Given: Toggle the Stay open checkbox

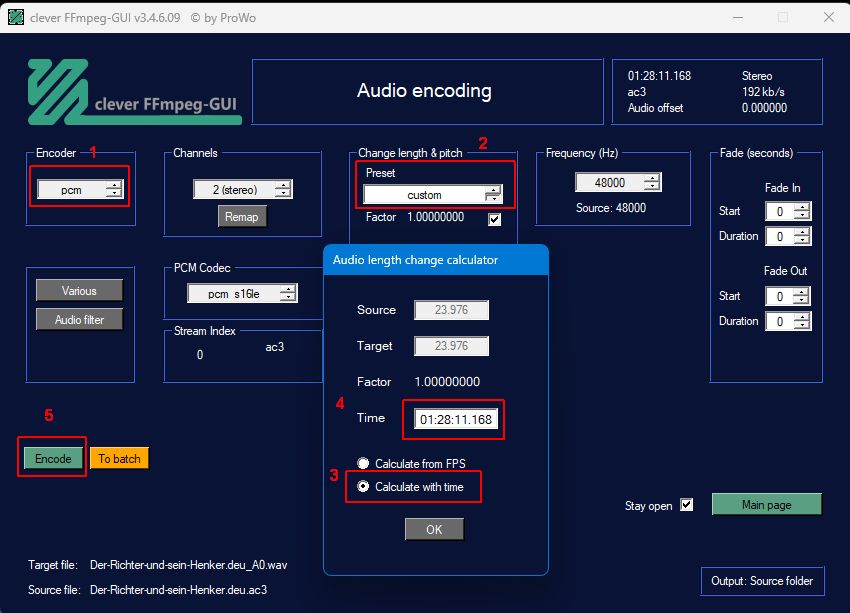Looking at the screenshot, I should click(x=686, y=505).
